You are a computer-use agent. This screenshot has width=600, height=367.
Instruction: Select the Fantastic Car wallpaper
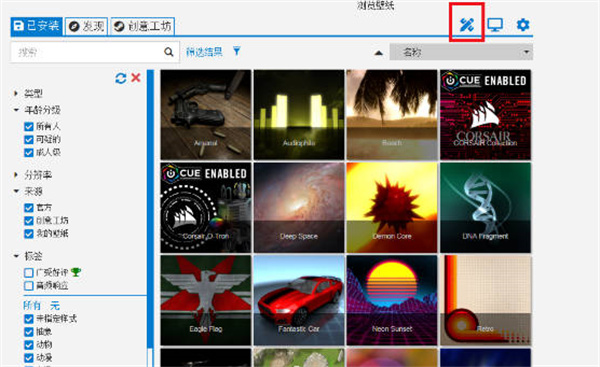click(299, 300)
